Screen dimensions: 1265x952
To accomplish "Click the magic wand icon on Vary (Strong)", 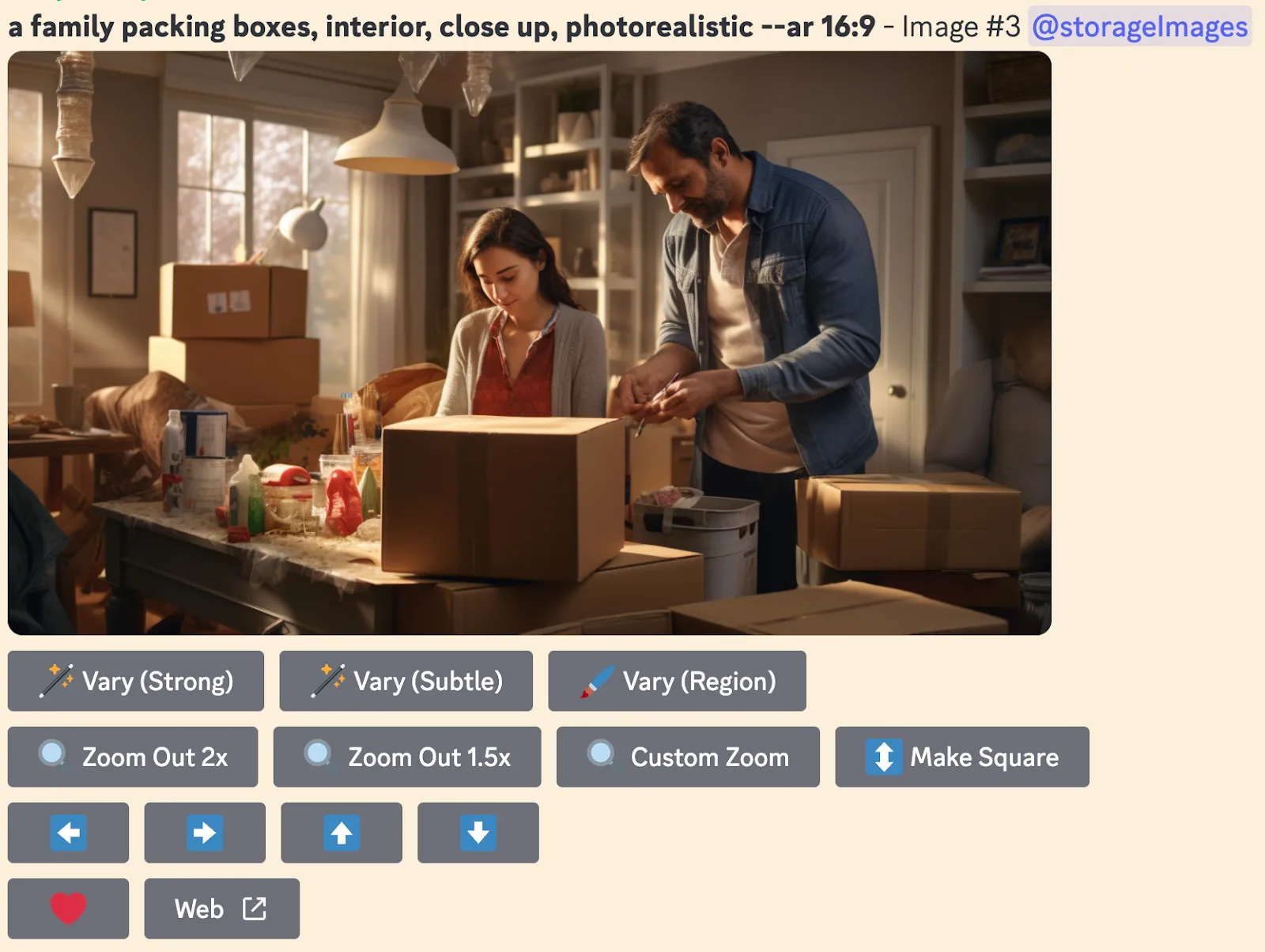I will pos(57,681).
